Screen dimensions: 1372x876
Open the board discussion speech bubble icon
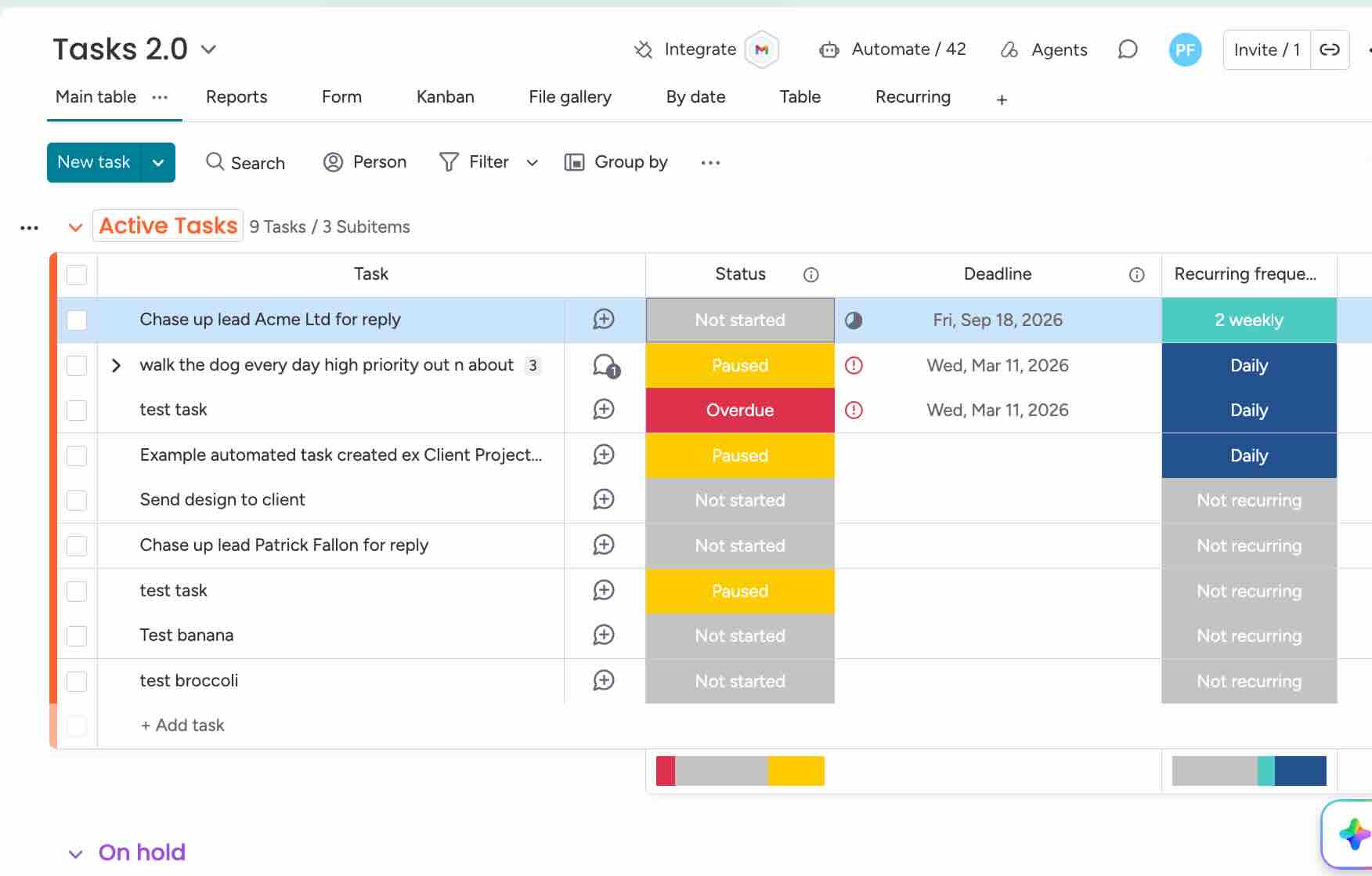pos(1127,49)
